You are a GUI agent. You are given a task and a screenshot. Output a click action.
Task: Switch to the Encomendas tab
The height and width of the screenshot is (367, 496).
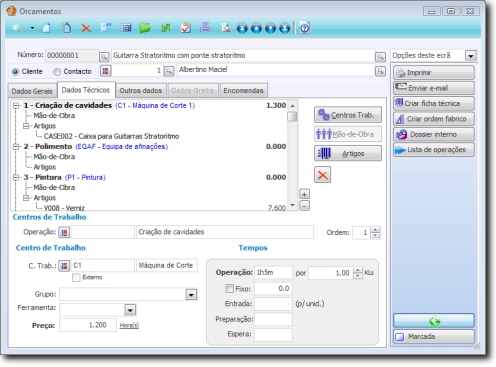243,91
